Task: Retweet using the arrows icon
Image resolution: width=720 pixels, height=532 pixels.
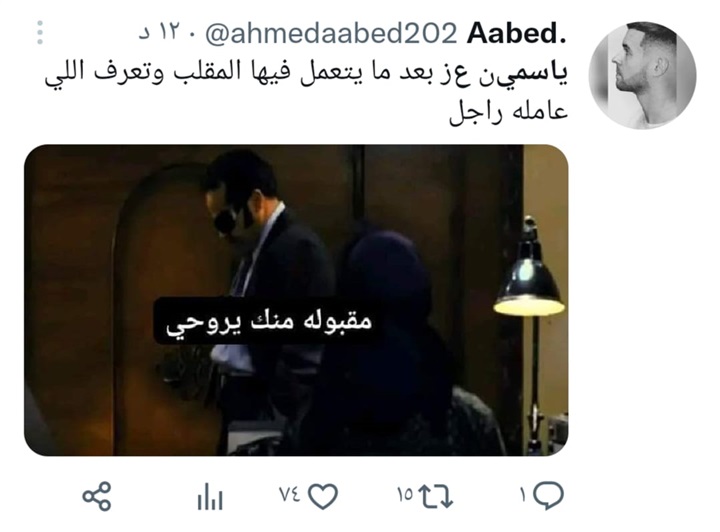Action: [x=438, y=496]
